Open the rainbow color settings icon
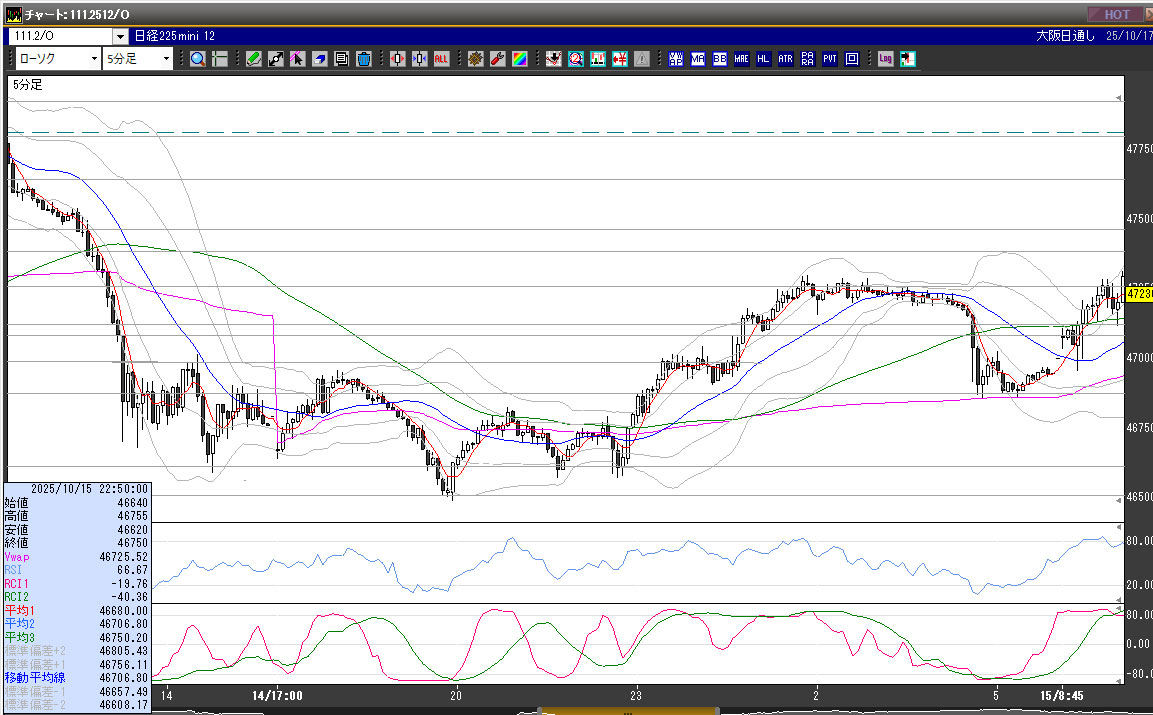The image size is (1153, 715). [519, 59]
